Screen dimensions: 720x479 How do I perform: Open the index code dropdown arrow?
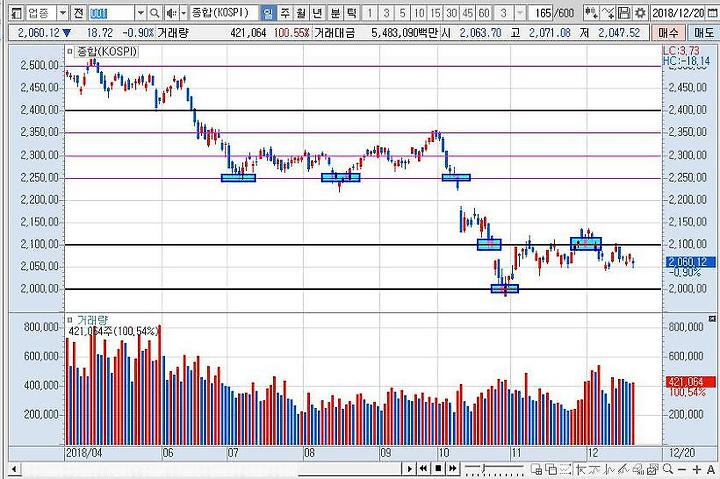coord(141,13)
